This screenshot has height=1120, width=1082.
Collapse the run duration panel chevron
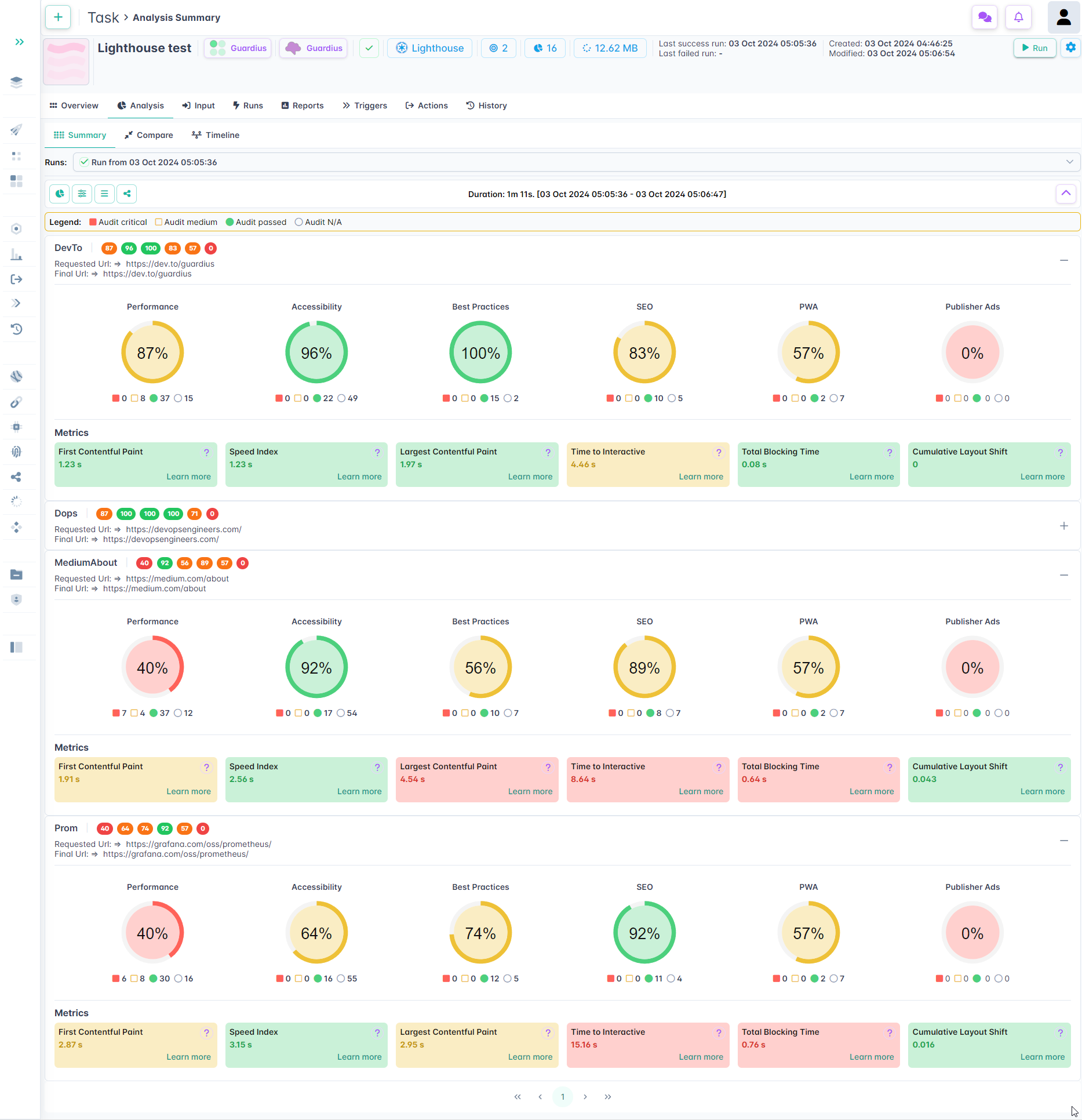pos(1066,194)
